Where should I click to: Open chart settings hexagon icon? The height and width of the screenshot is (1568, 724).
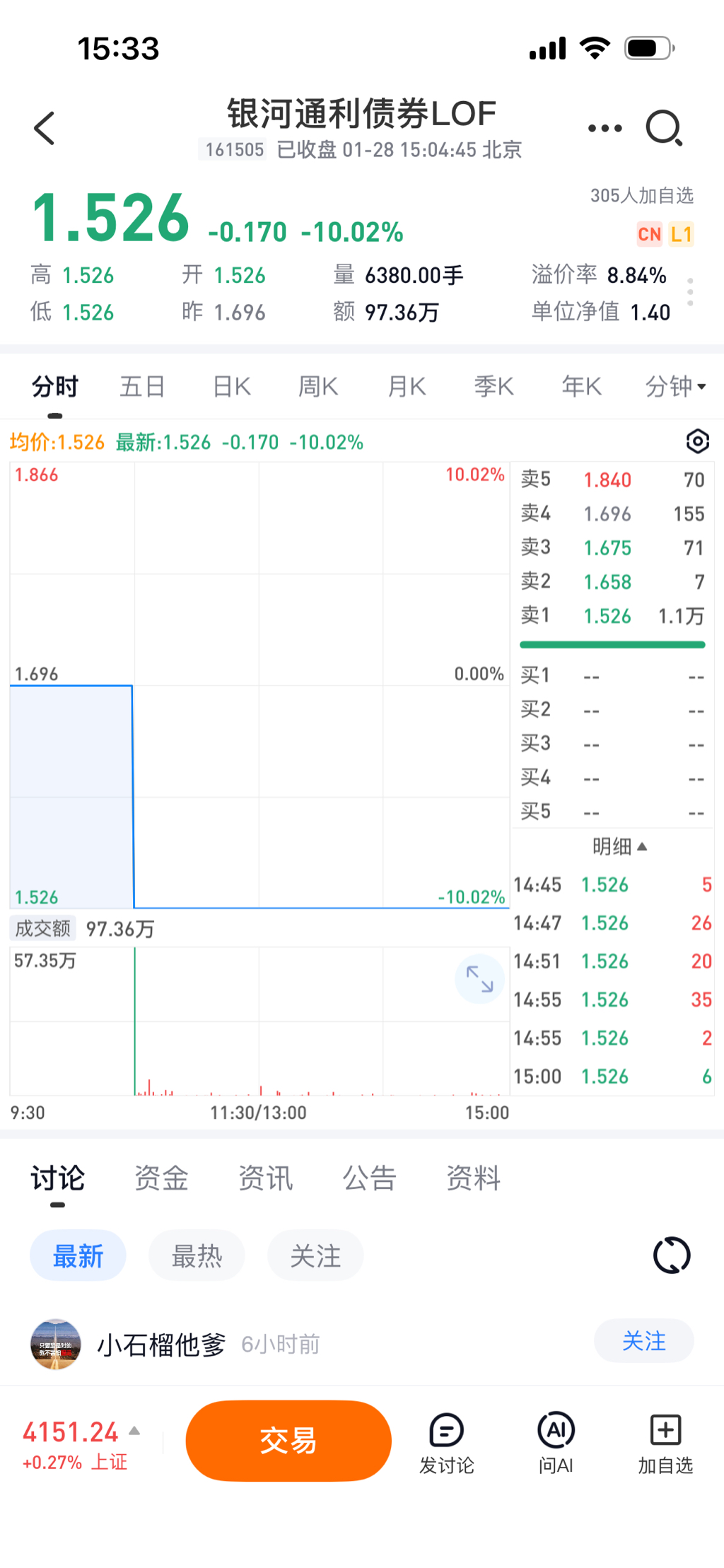click(697, 441)
